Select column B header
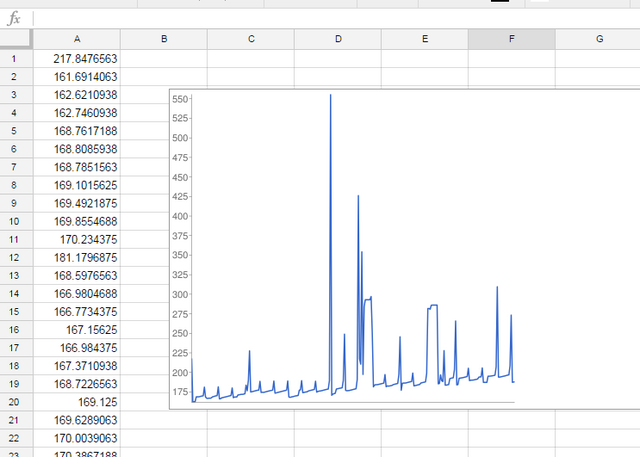The width and height of the screenshot is (640, 457). point(163,39)
